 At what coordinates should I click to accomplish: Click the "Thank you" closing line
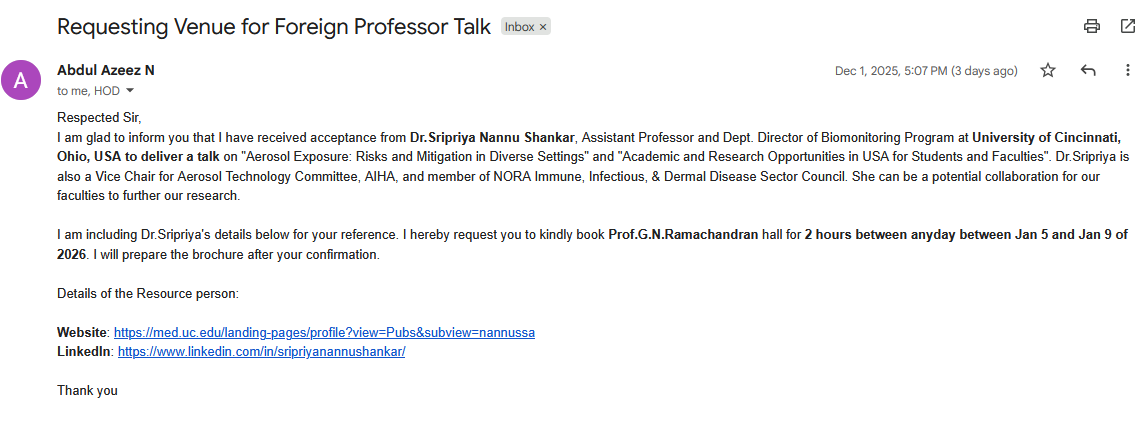pos(87,390)
